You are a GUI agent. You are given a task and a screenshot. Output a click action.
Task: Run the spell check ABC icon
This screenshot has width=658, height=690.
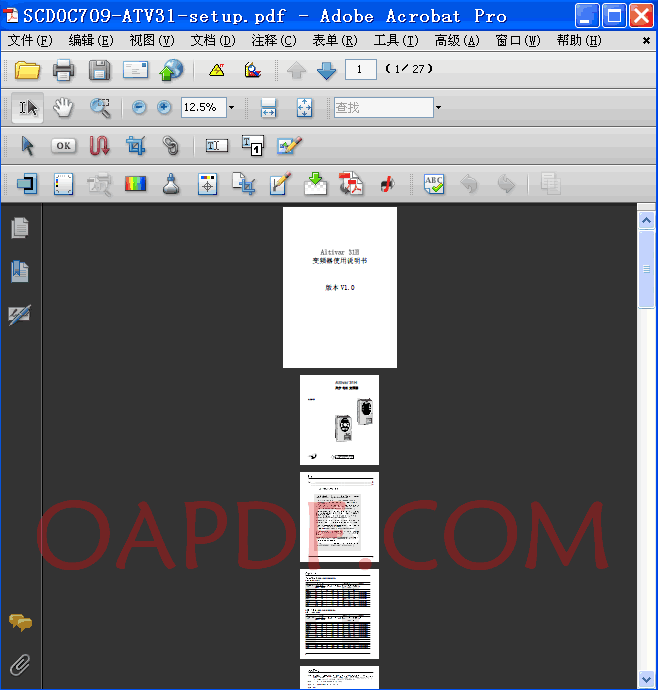[x=434, y=184]
